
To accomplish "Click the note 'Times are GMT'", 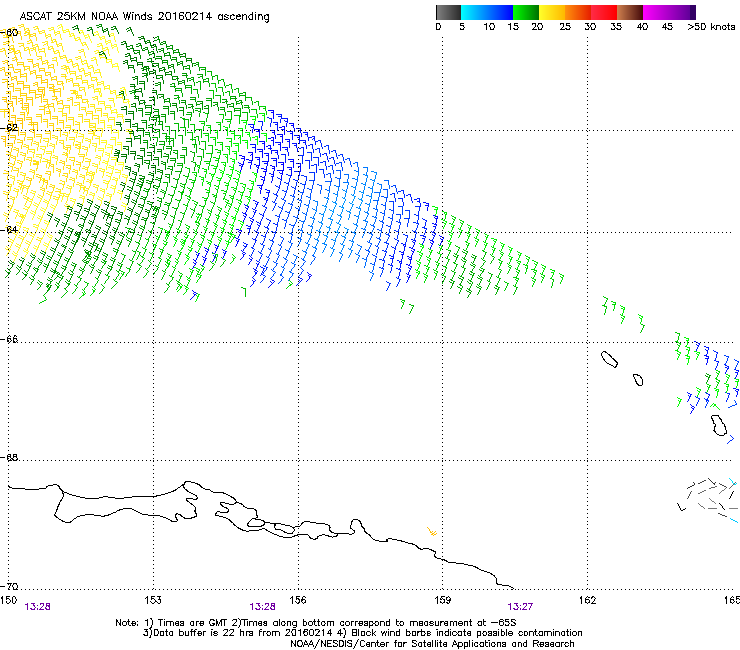I will click(x=193, y=623).
